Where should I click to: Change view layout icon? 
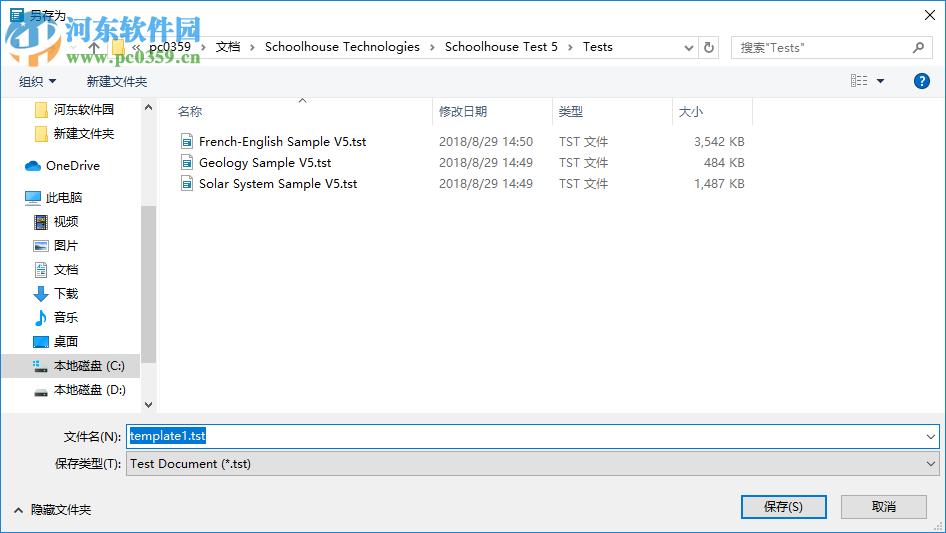click(859, 80)
